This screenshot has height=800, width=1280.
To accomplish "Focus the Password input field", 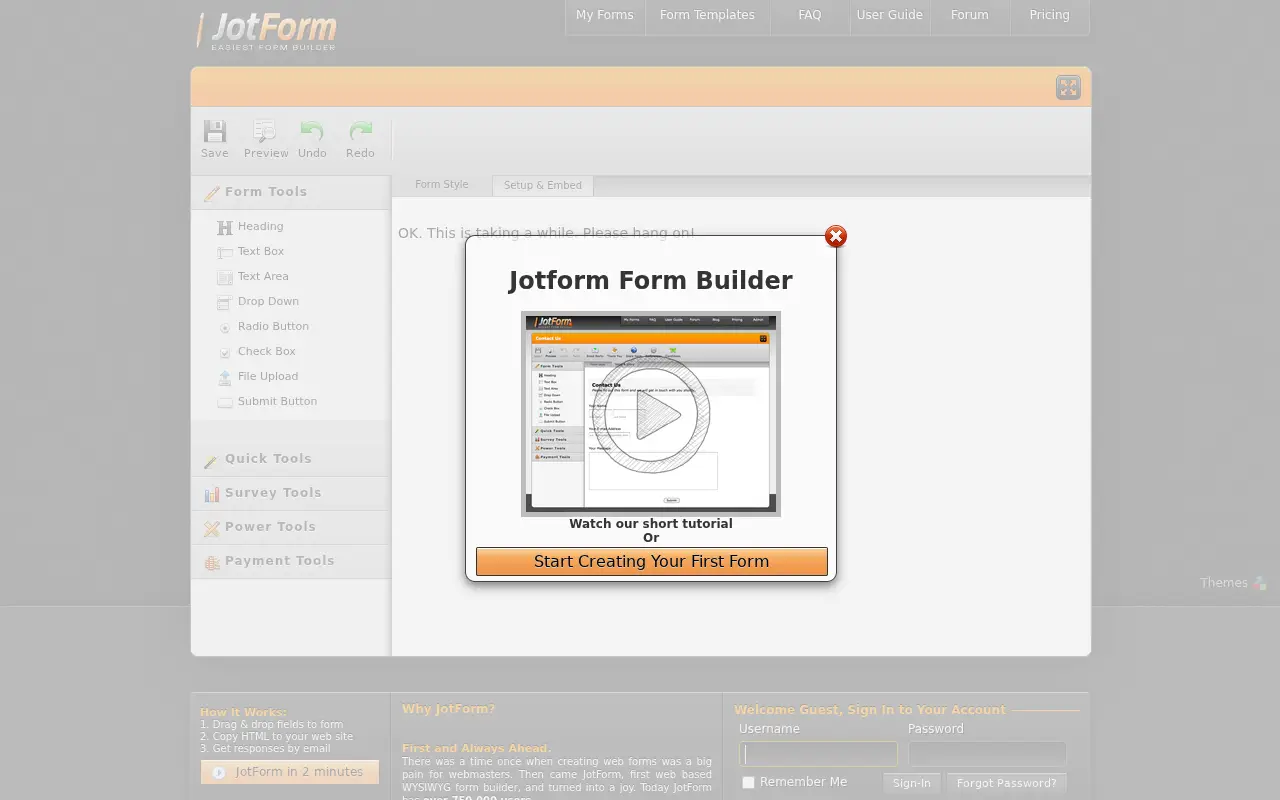I will coord(987,754).
